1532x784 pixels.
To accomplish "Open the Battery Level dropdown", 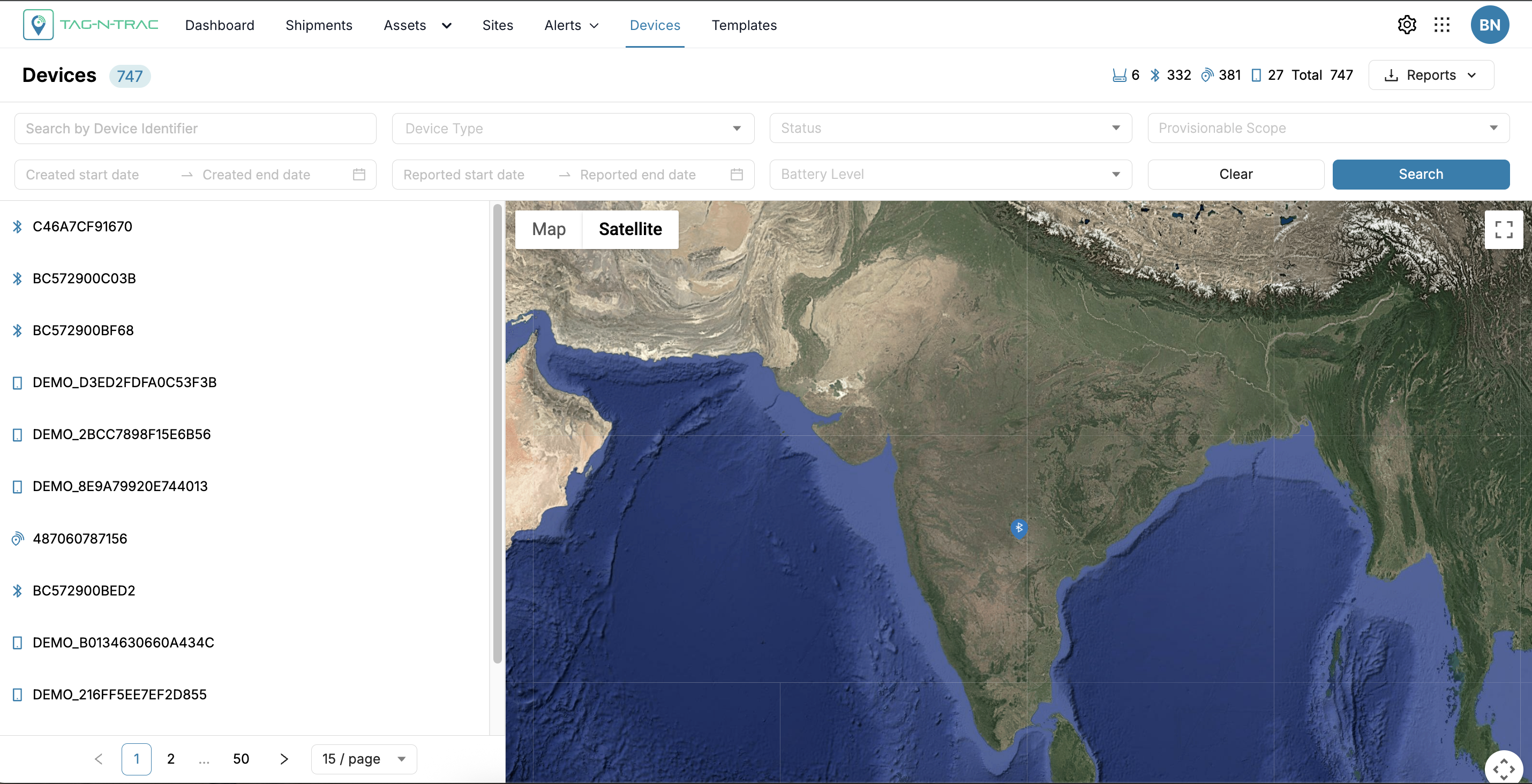I will [950, 174].
